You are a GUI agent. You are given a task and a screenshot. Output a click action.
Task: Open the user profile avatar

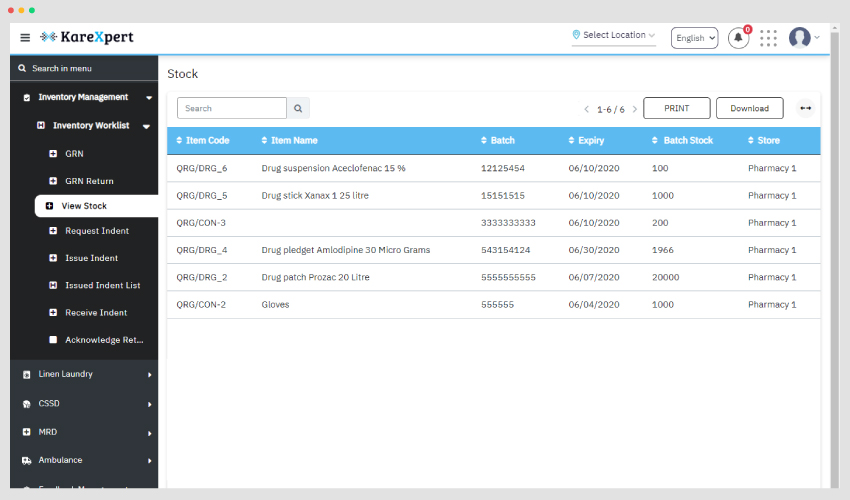click(800, 38)
